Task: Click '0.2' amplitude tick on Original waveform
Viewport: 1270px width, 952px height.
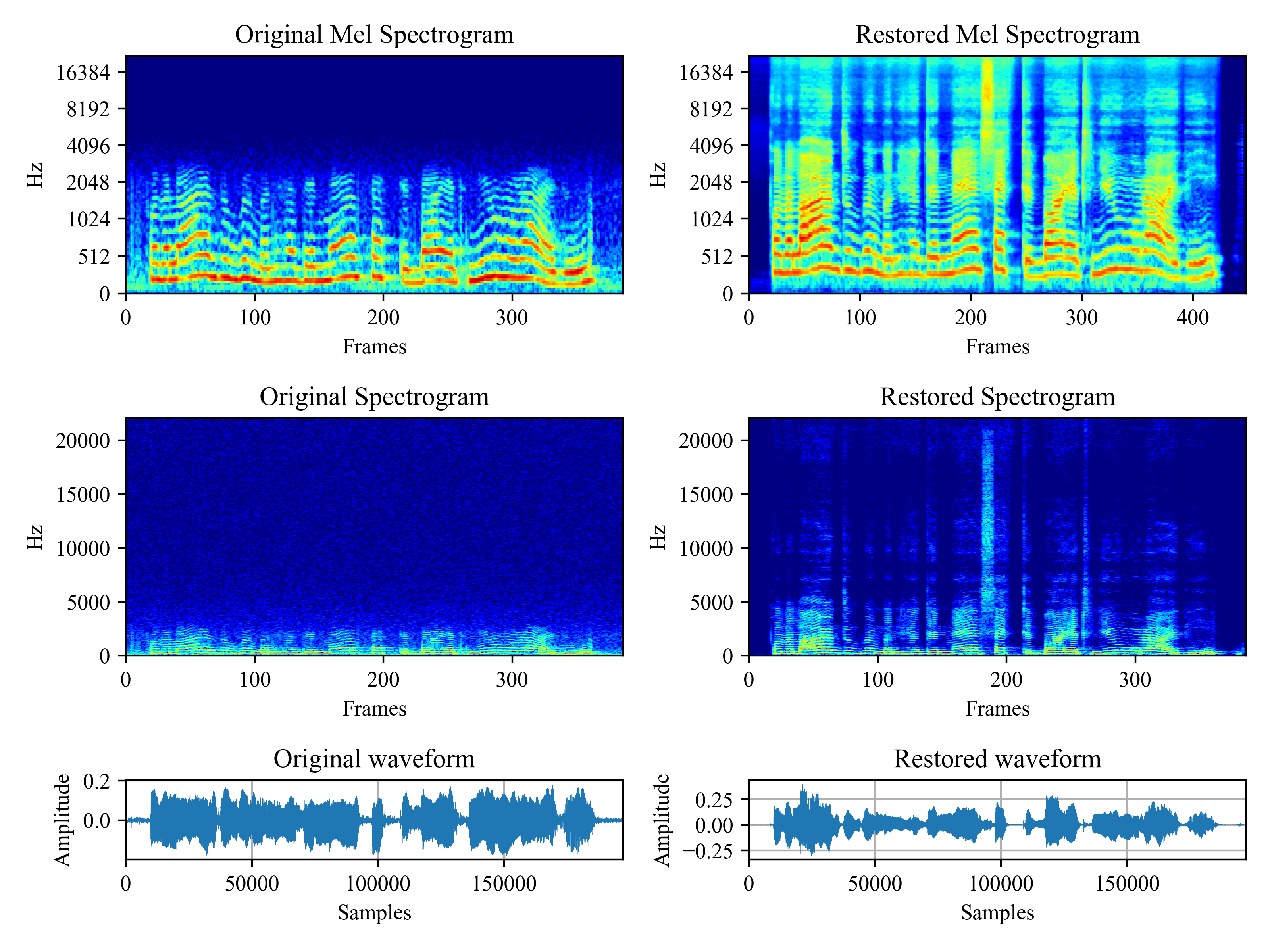Action: pos(96,781)
